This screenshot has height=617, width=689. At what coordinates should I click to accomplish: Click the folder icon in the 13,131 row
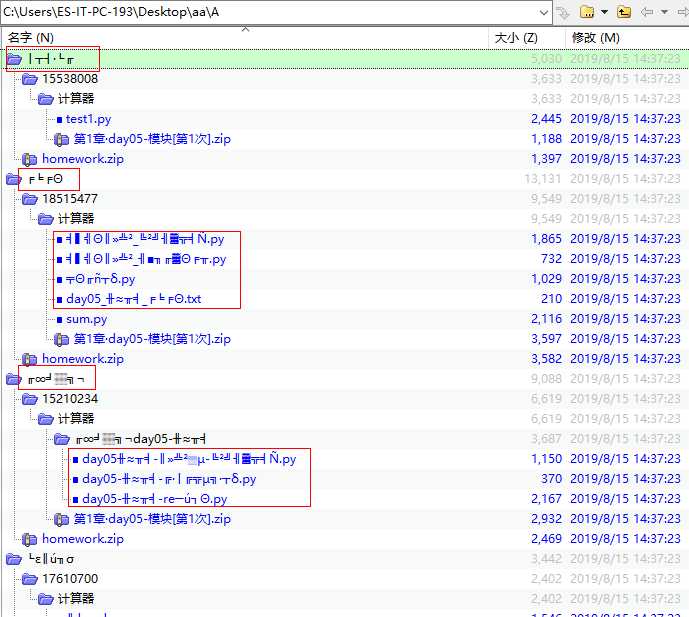[14, 179]
